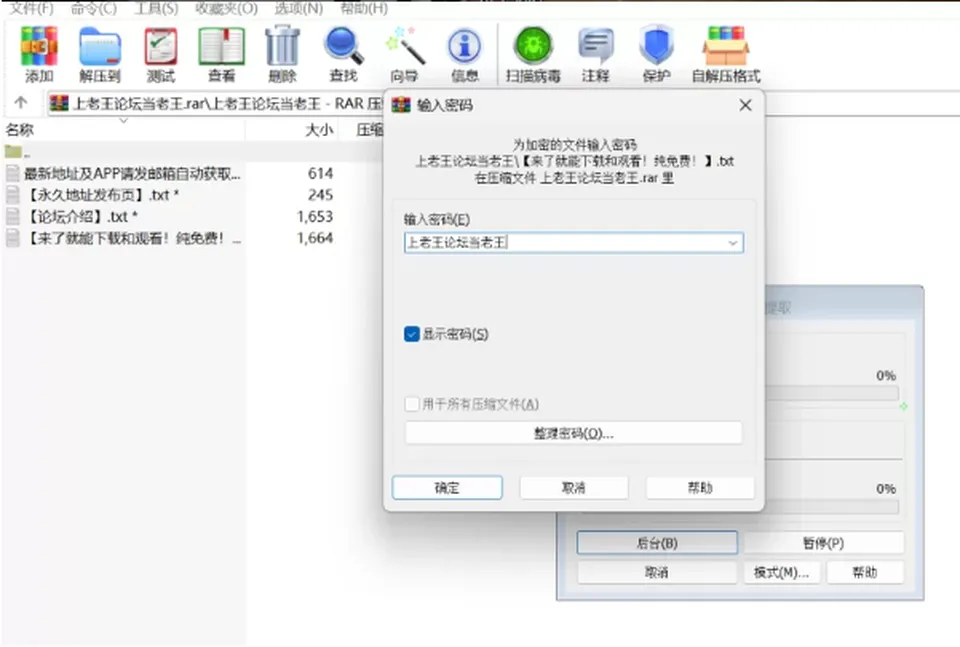Click 取消 in the password dialog

coord(574,488)
